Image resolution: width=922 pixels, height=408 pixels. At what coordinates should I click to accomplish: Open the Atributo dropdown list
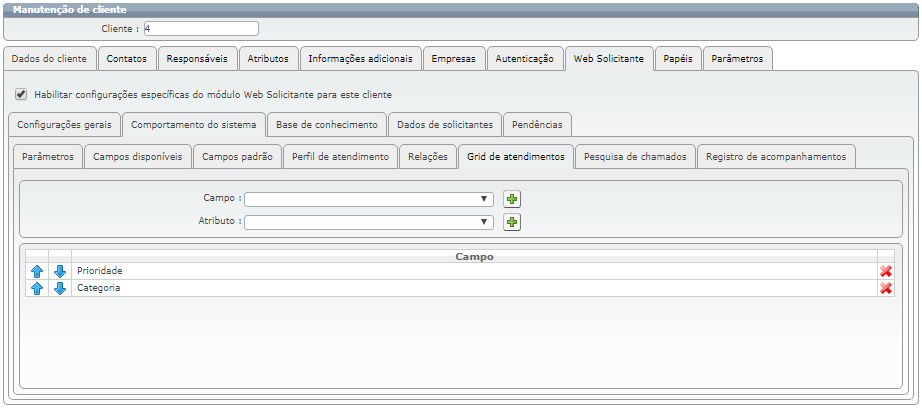point(369,222)
